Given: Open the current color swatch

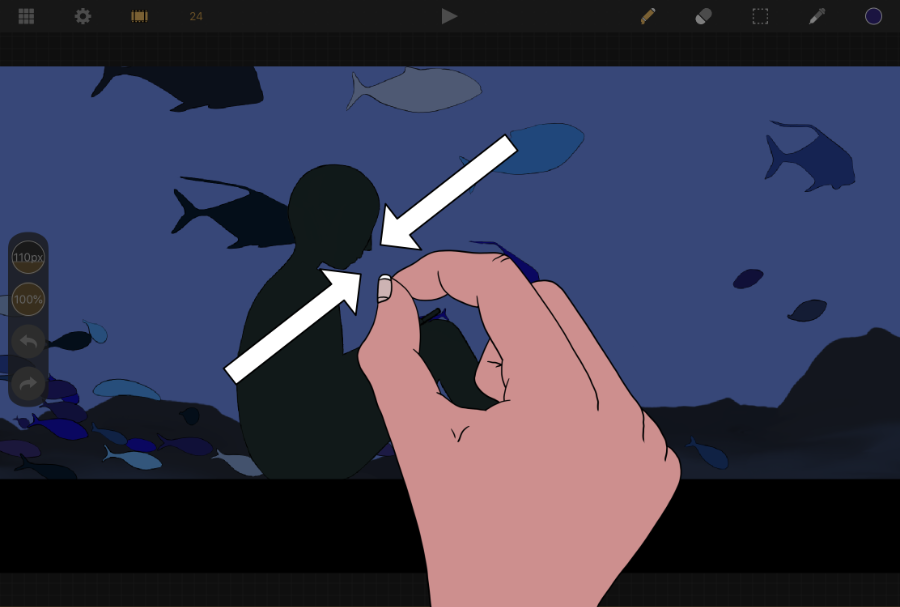Looking at the screenshot, I should (x=873, y=16).
